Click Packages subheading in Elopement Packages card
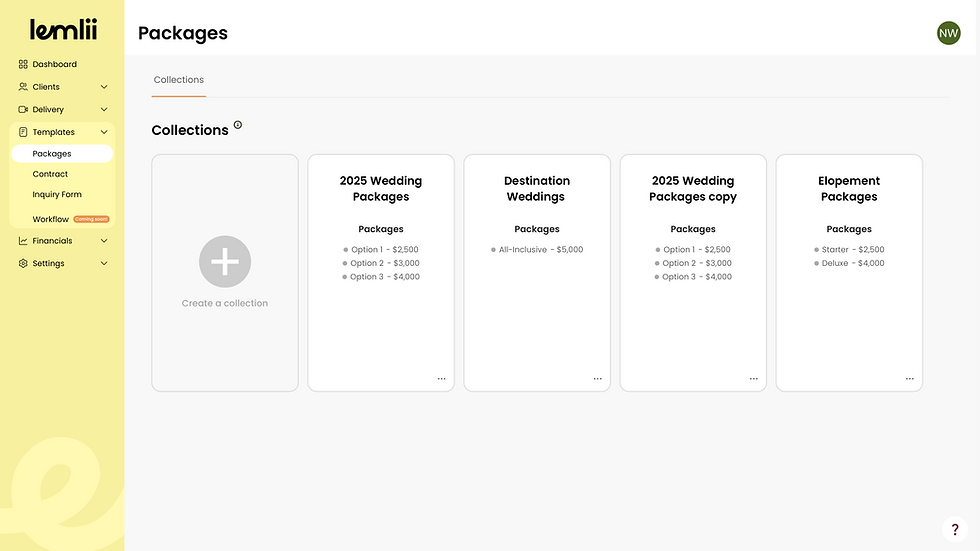Screen dimensions: 980x551 coord(849,229)
